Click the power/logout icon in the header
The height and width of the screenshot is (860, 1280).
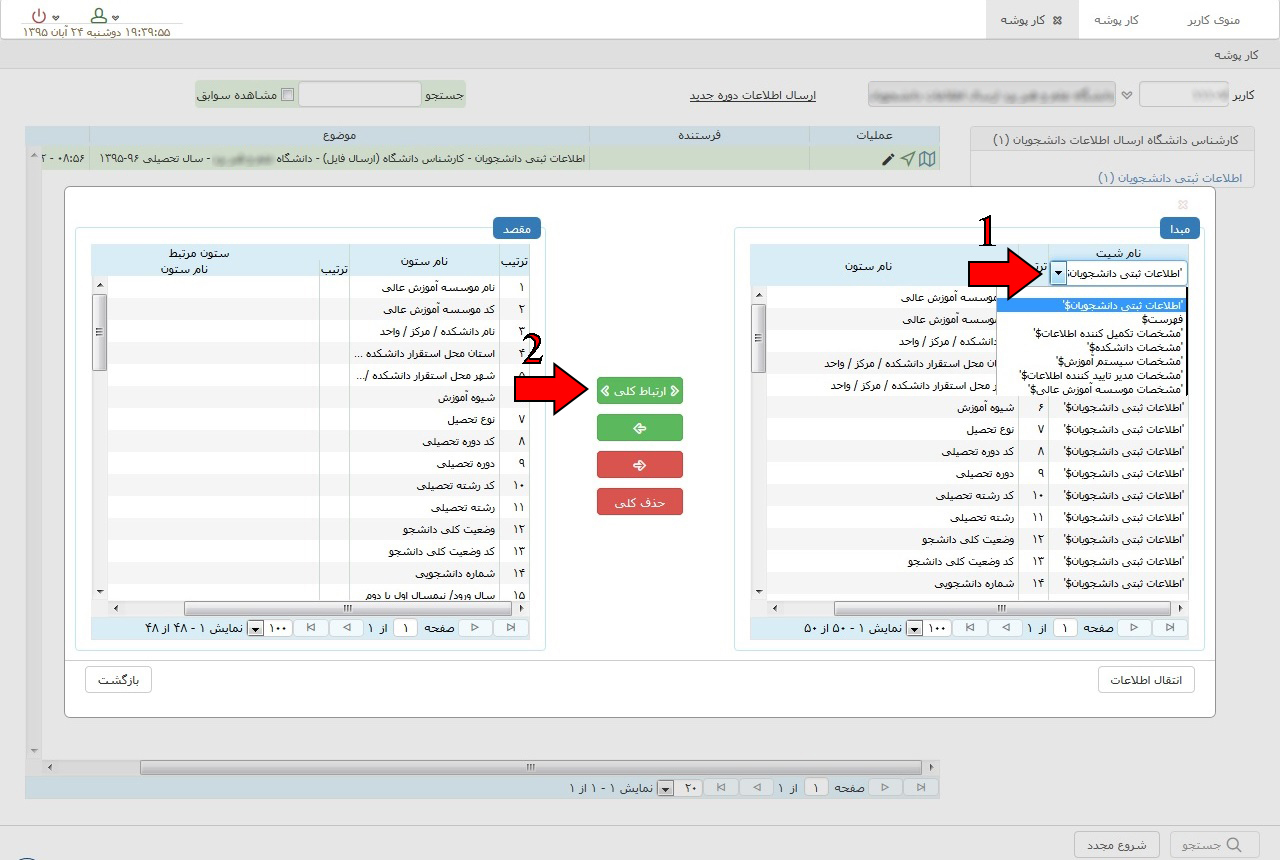(x=38, y=16)
